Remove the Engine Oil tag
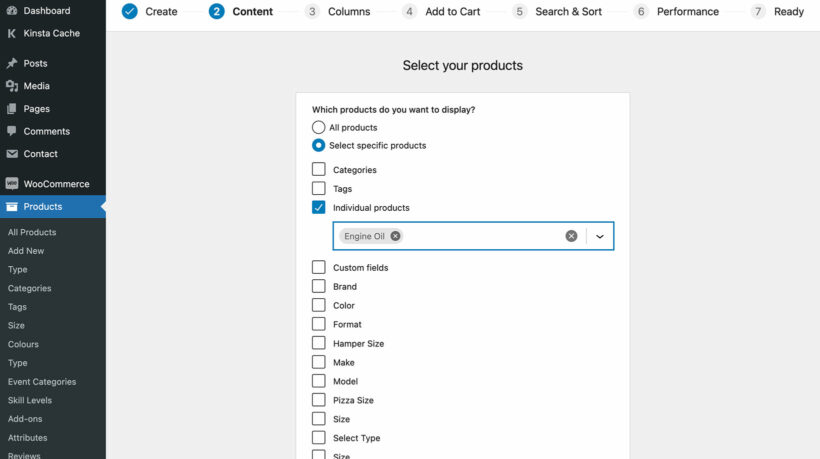The width and height of the screenshot is (820, 459). pos(395,236)
